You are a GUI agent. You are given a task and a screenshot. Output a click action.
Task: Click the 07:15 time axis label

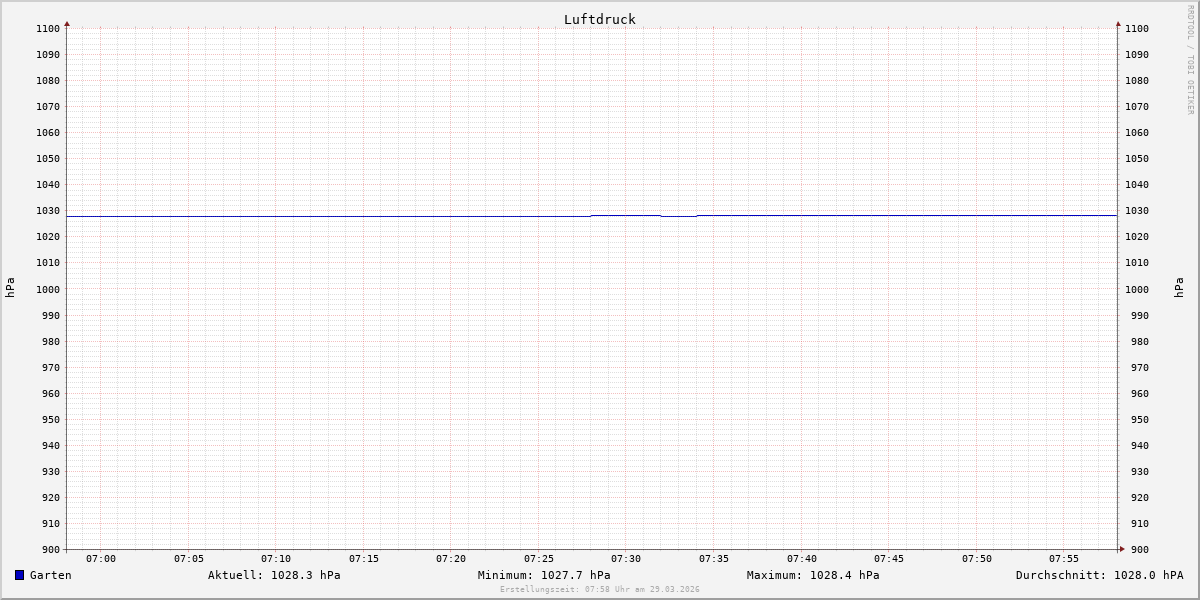click(x=364, y=559)
